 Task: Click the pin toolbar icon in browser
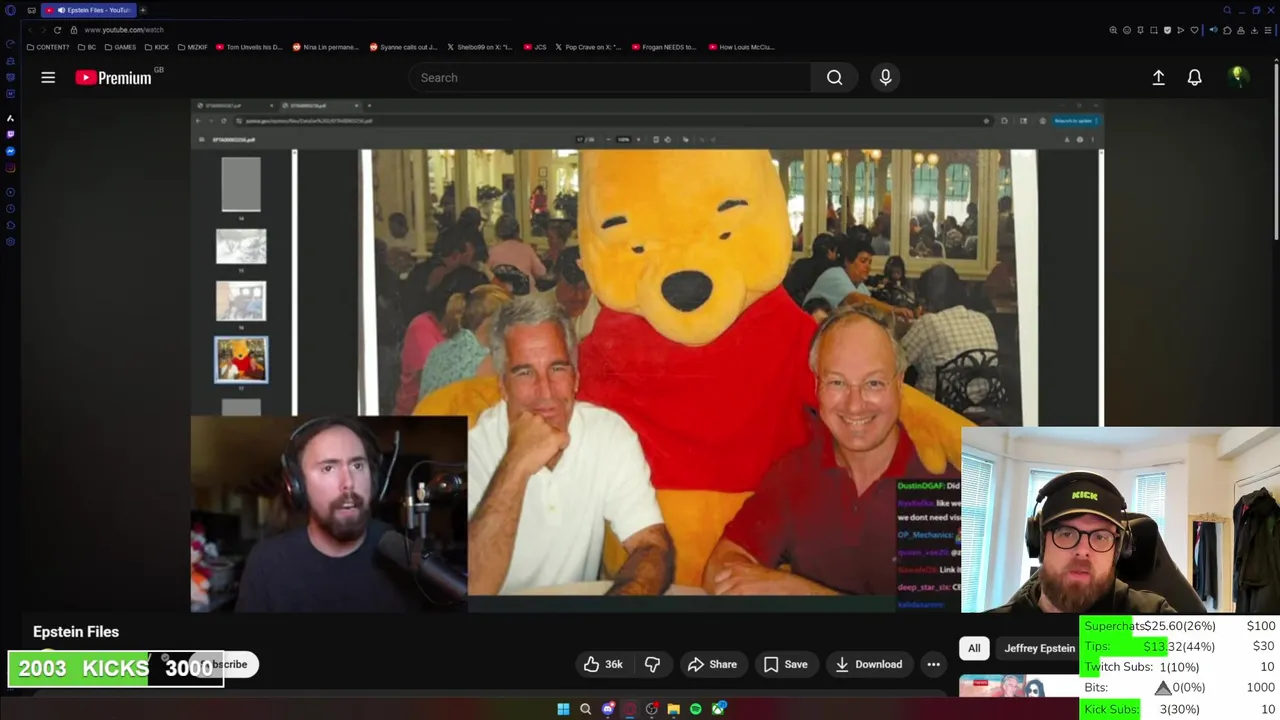tap(1140, 30)
